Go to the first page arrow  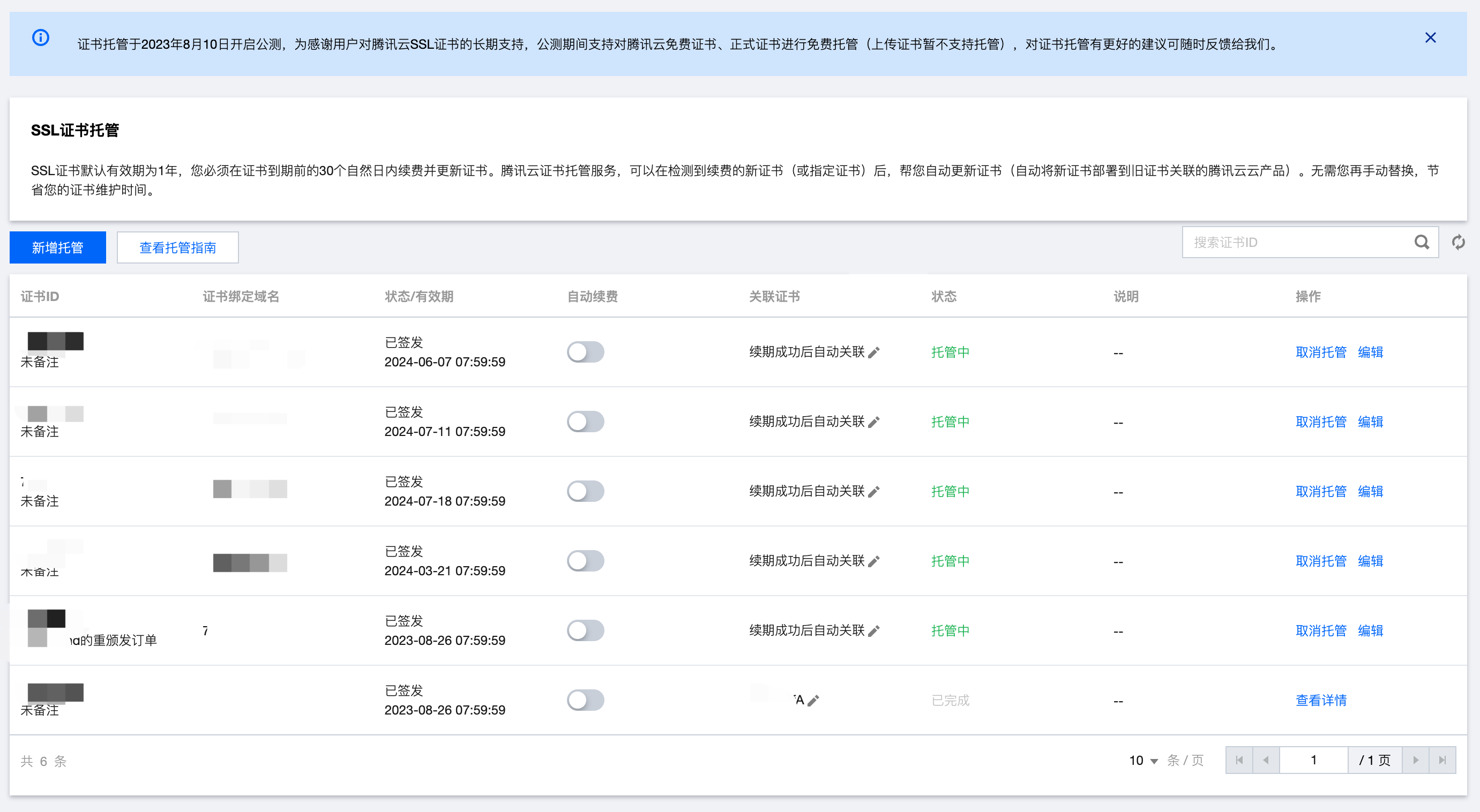pos(1239,761)
